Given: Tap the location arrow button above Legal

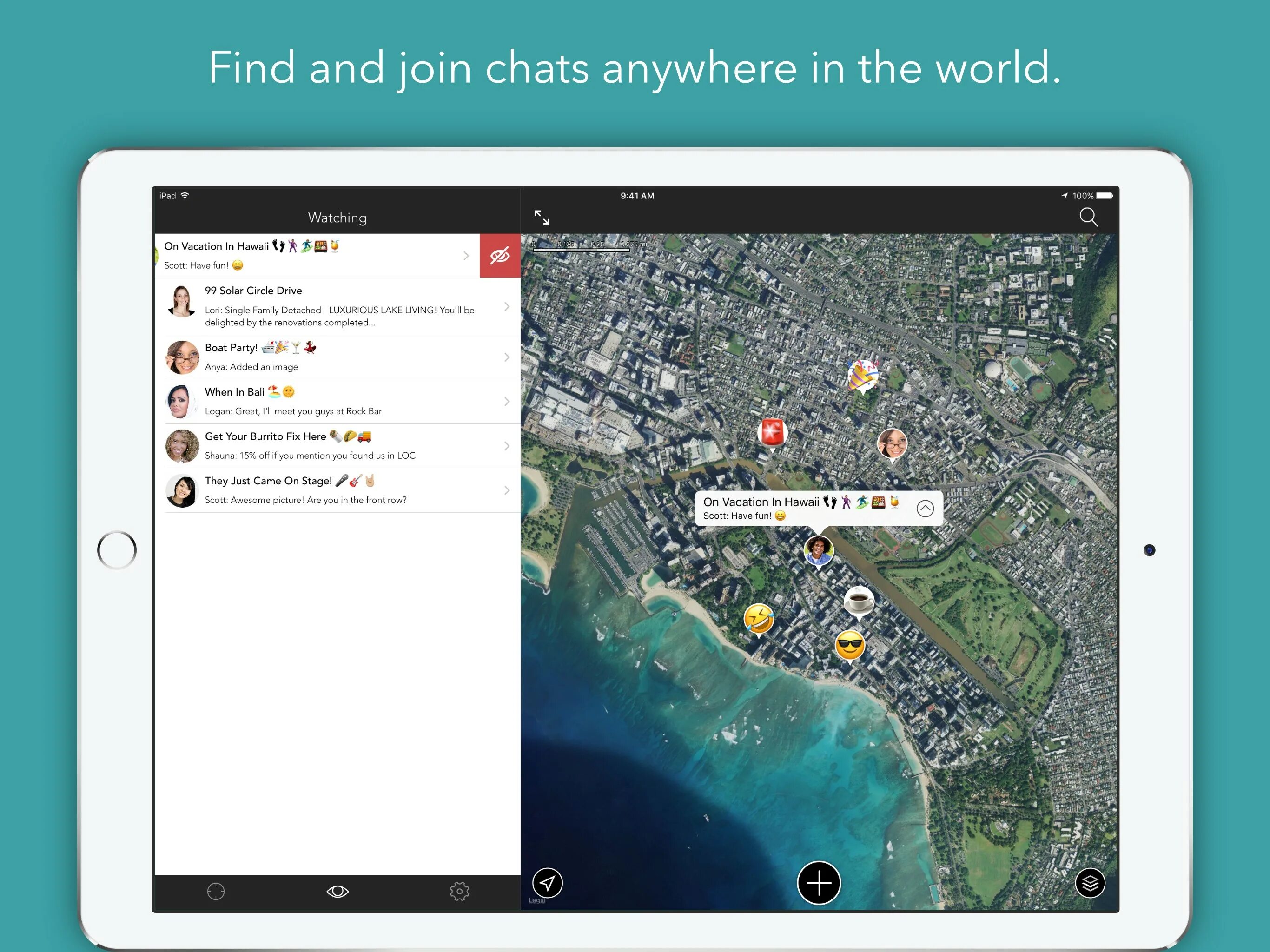Looking at the screenshot, I should pyautogui.click(x=547, y=883).
